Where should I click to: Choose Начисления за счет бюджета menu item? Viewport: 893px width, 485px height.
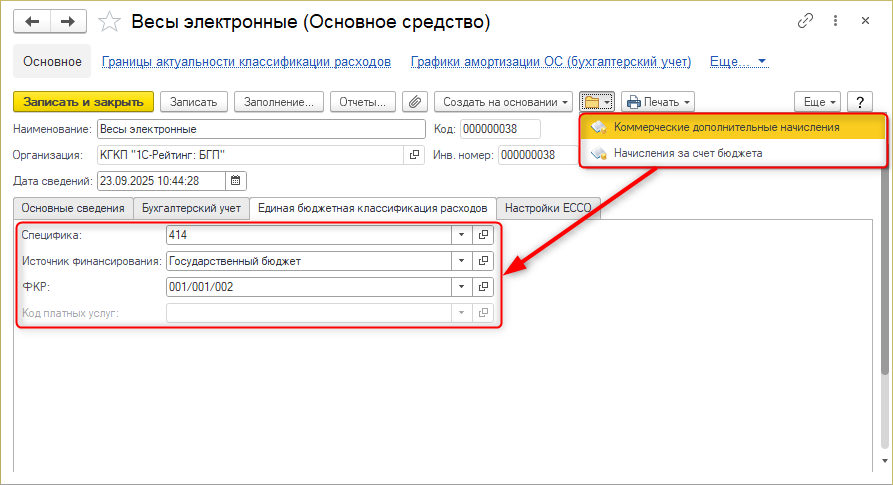688,153
